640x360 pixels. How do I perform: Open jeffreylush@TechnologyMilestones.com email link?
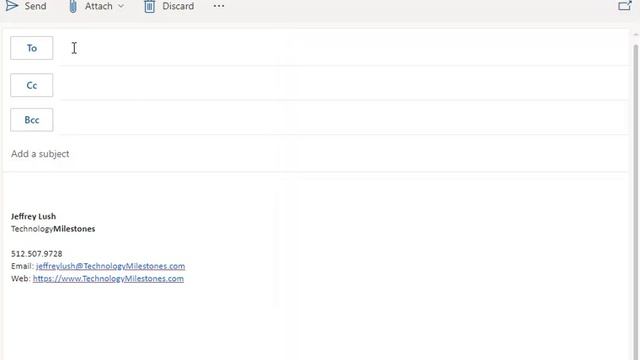pyautogui.click(x=110, y=266)
